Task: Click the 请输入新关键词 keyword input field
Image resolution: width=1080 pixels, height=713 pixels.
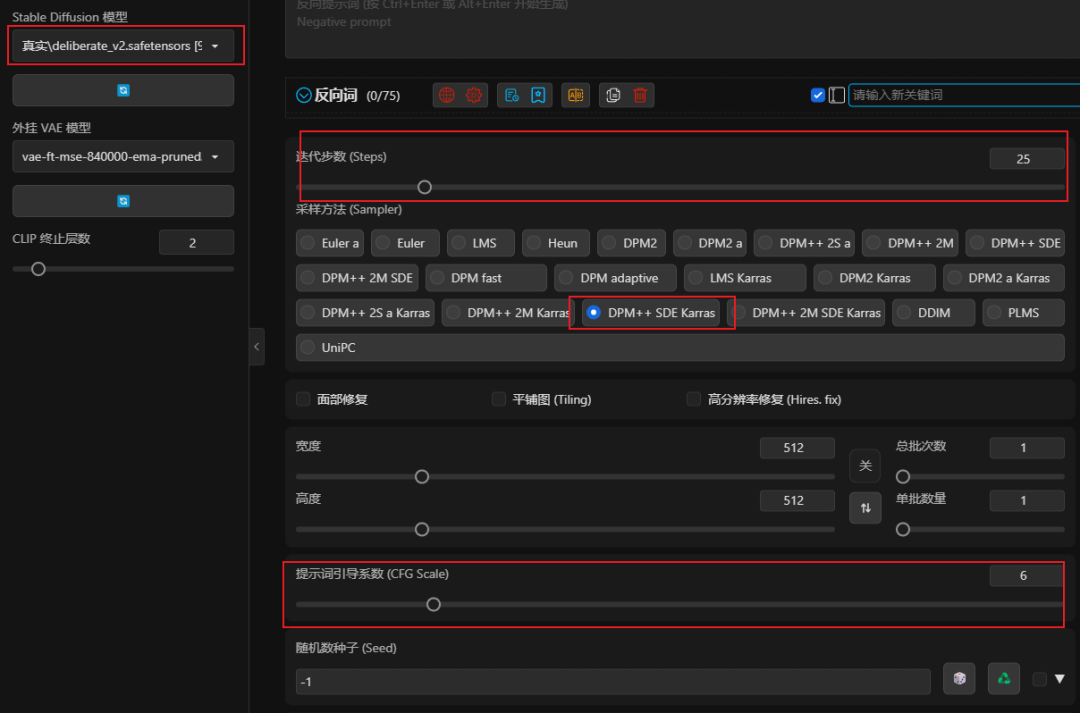Action: 960,95
